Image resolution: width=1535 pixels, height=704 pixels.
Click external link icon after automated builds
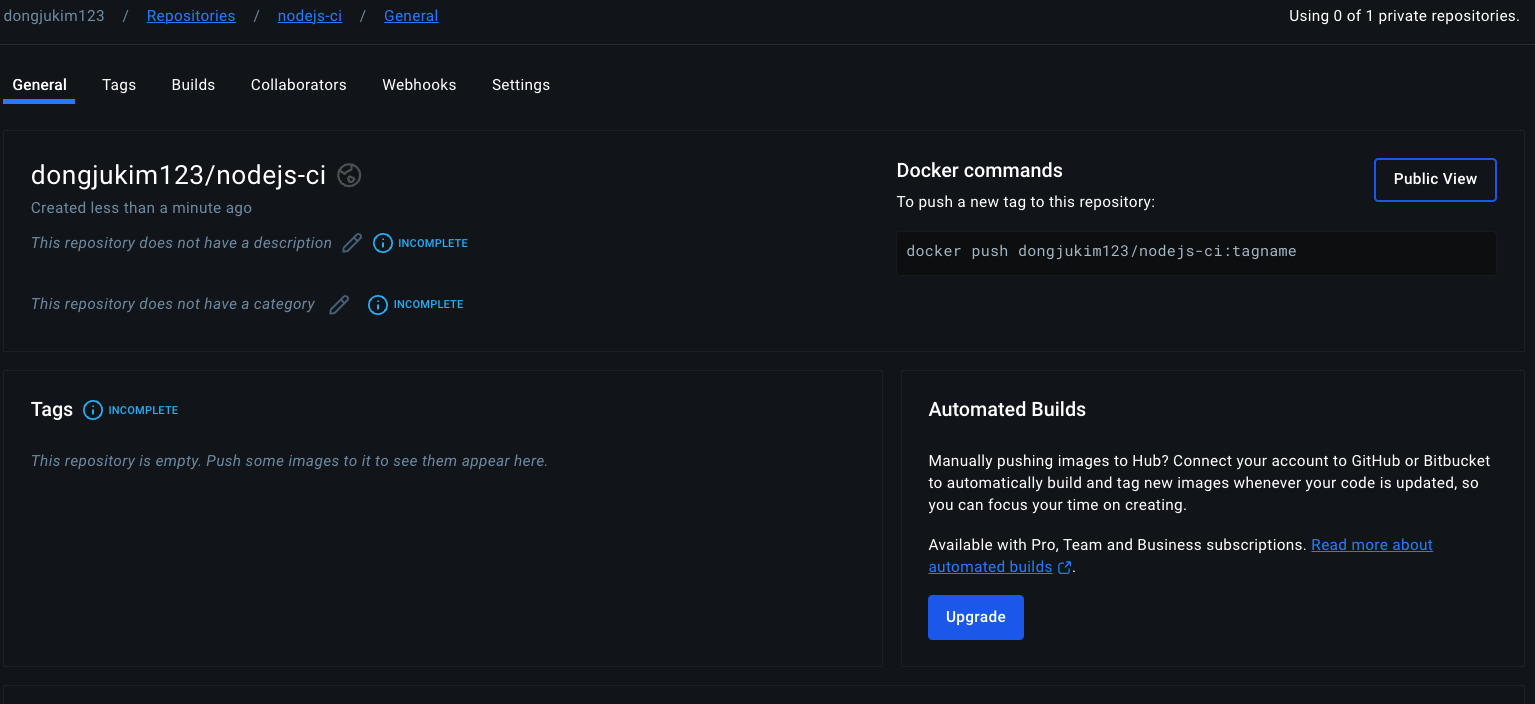tap(1065, 567)
